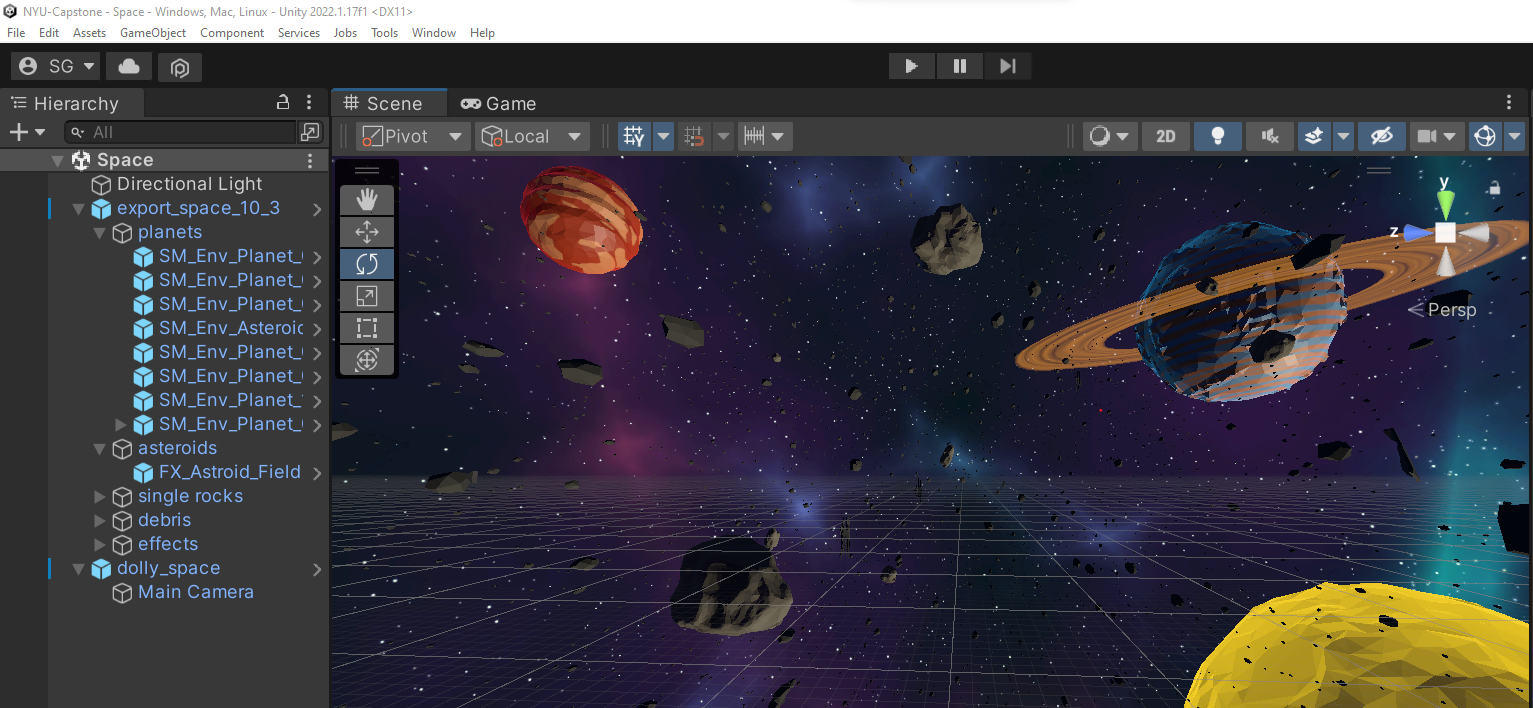This screenshot has width=1533, height=708.
Task: Open the Unity Version Control icon
Action: tap(180, 67)
